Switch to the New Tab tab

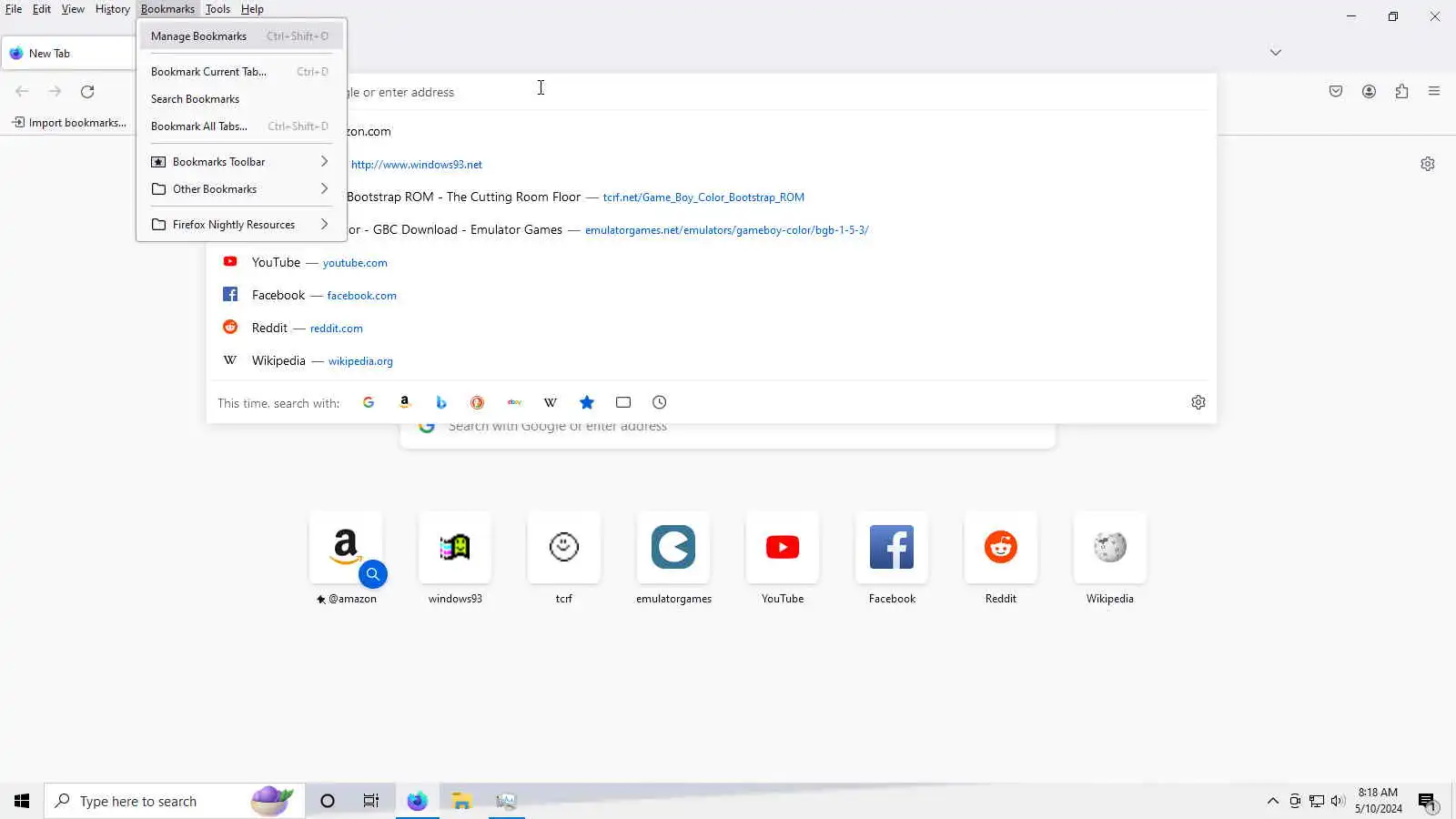69,53
